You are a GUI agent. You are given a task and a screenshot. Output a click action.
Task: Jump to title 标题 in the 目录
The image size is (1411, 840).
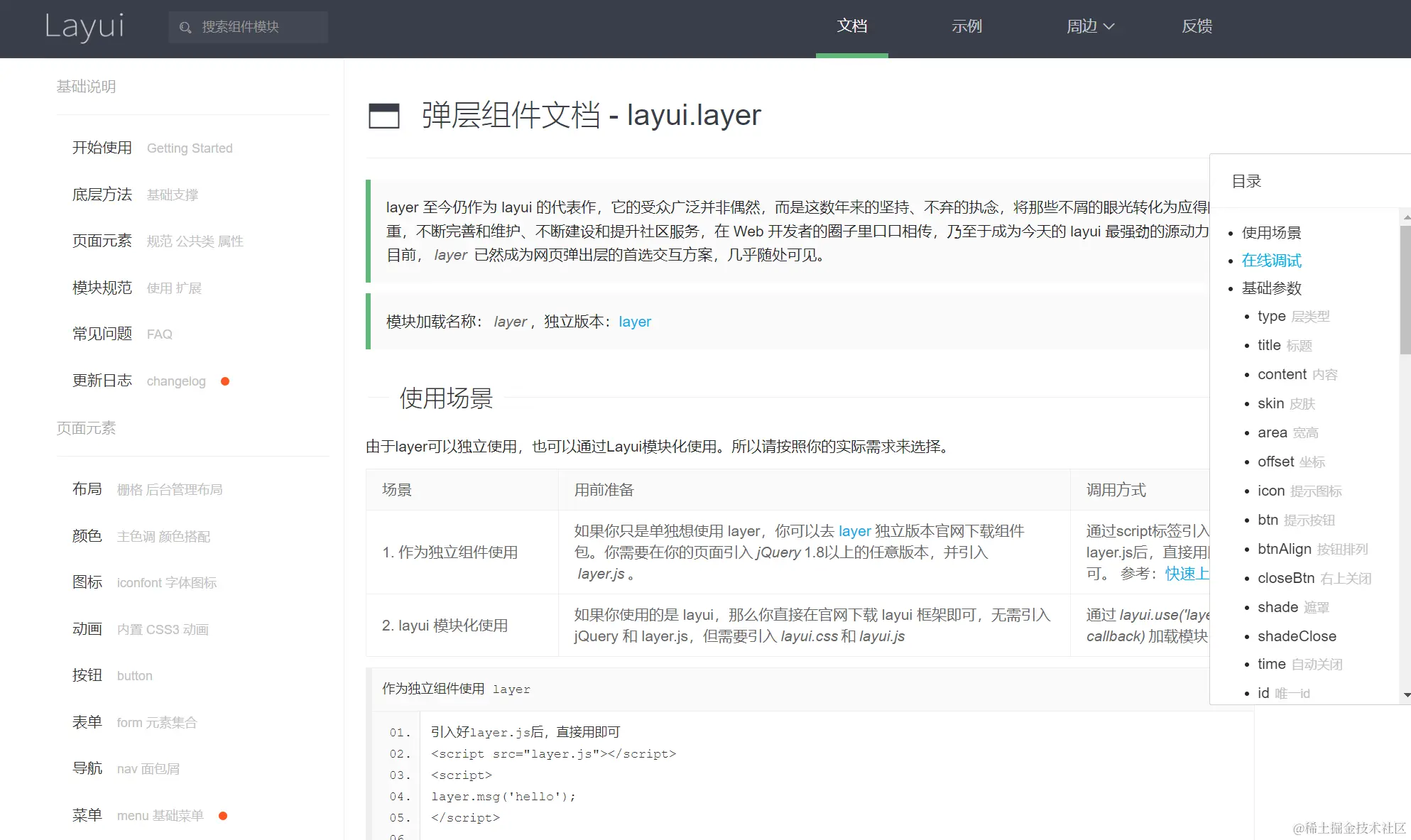pyautogui.click(x=1285, y=345)
